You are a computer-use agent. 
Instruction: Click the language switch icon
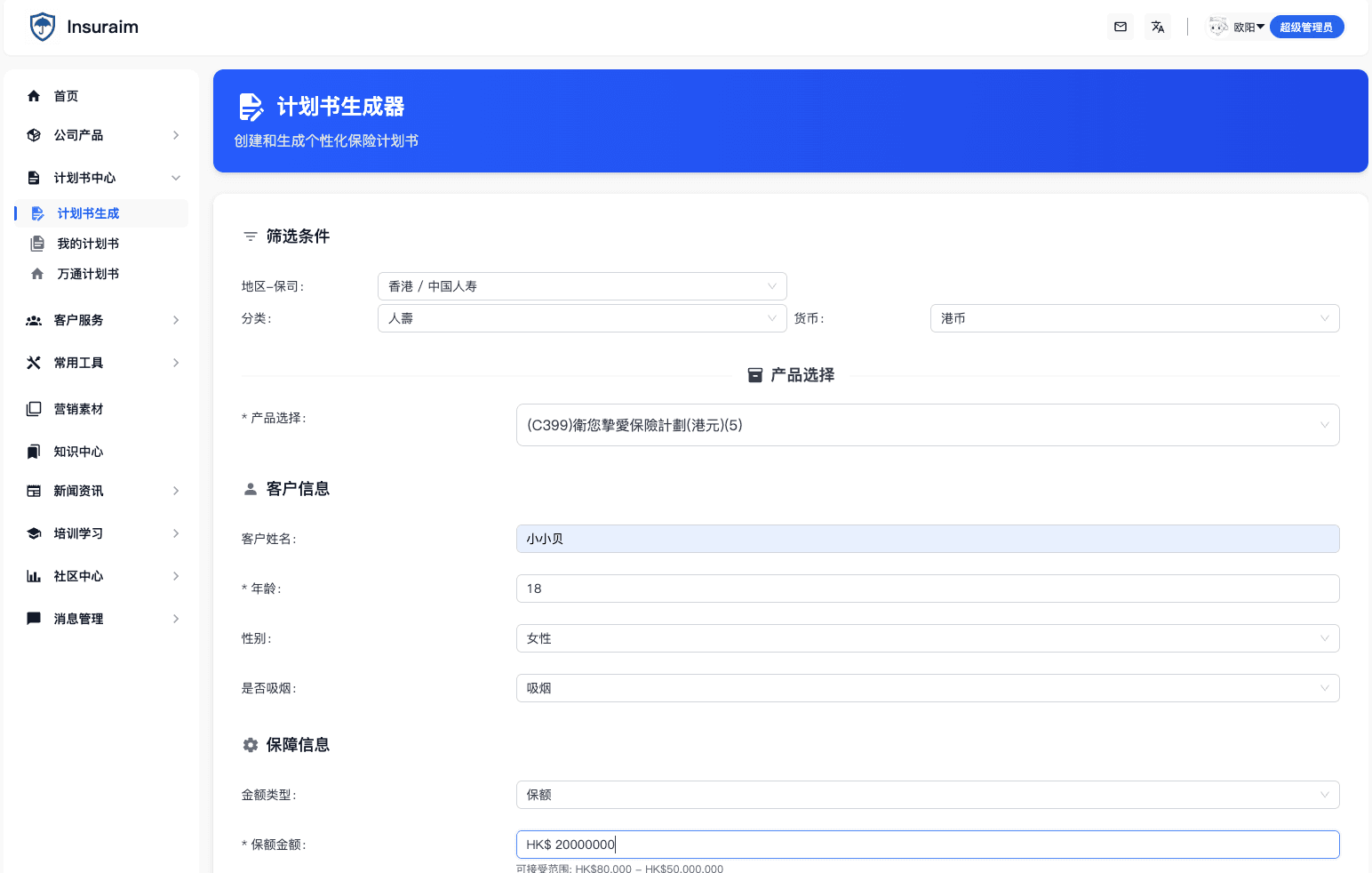tap(1157, 27)
